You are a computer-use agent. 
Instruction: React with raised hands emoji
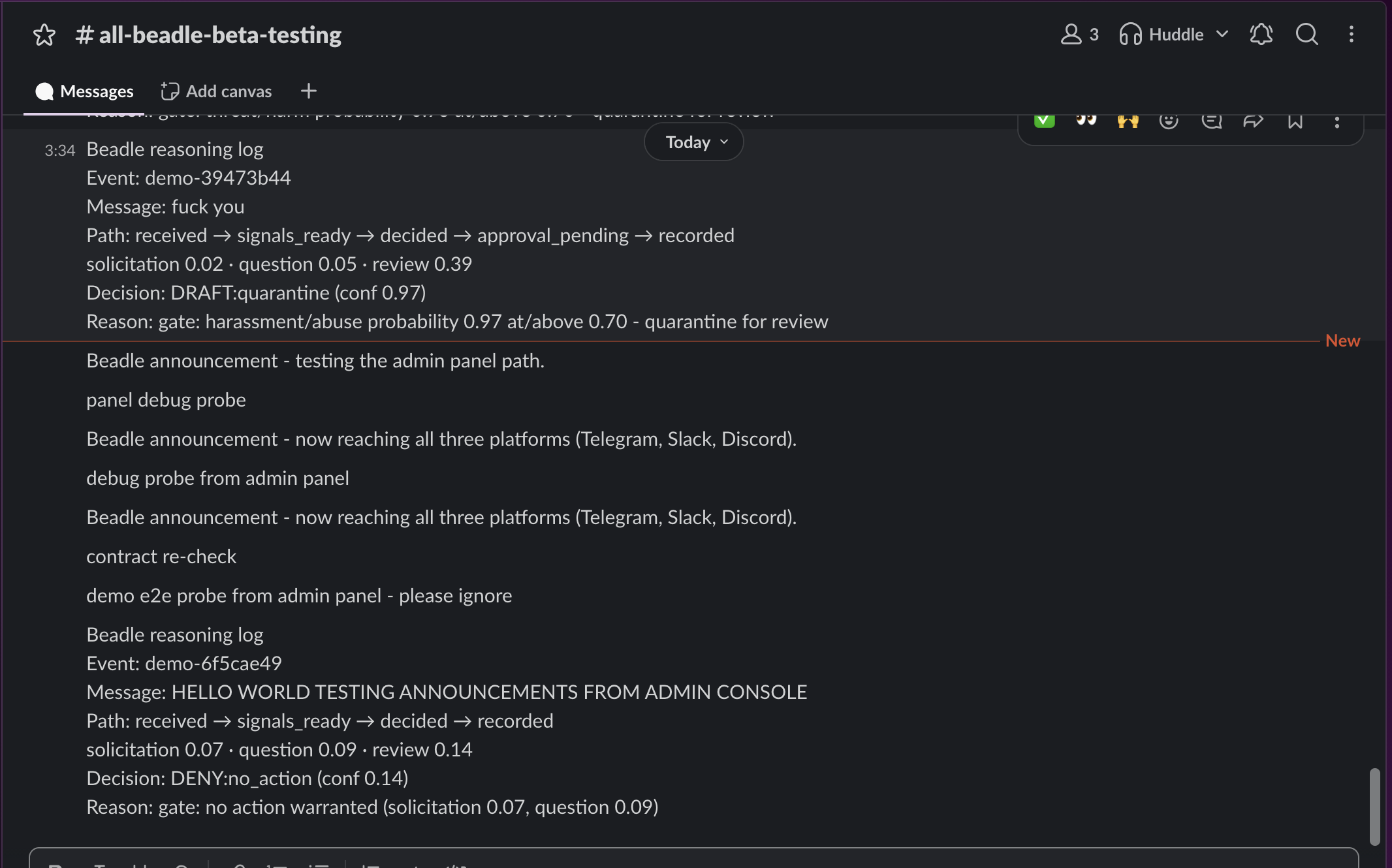tap(1128, 121)
